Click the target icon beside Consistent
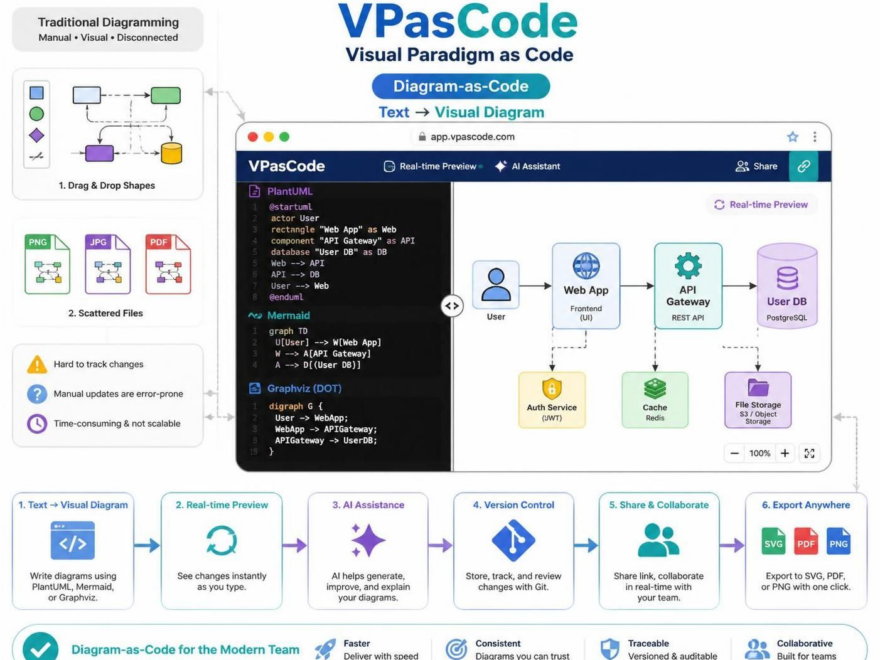This screenshot has height=660, width=880. pos(456,649)
